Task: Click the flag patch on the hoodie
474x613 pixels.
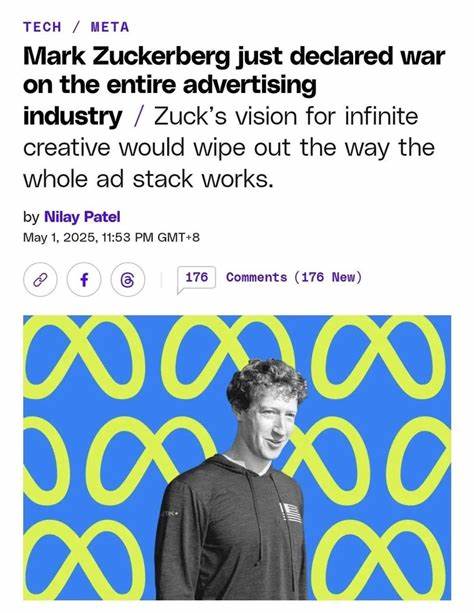Action: click(x=291, y=513)
